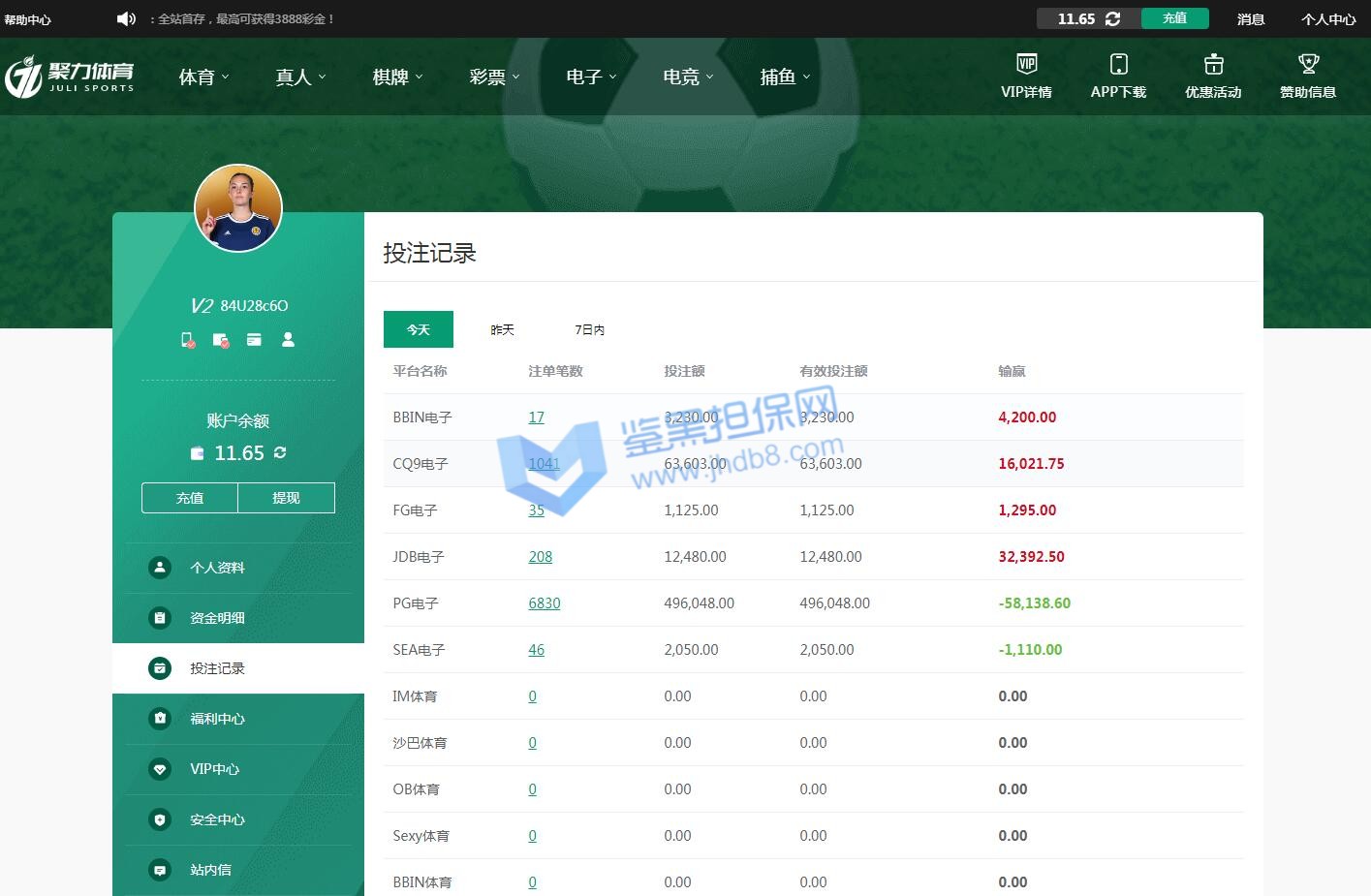Click the VIP详情 icon in header

(x=1026, y=64)
